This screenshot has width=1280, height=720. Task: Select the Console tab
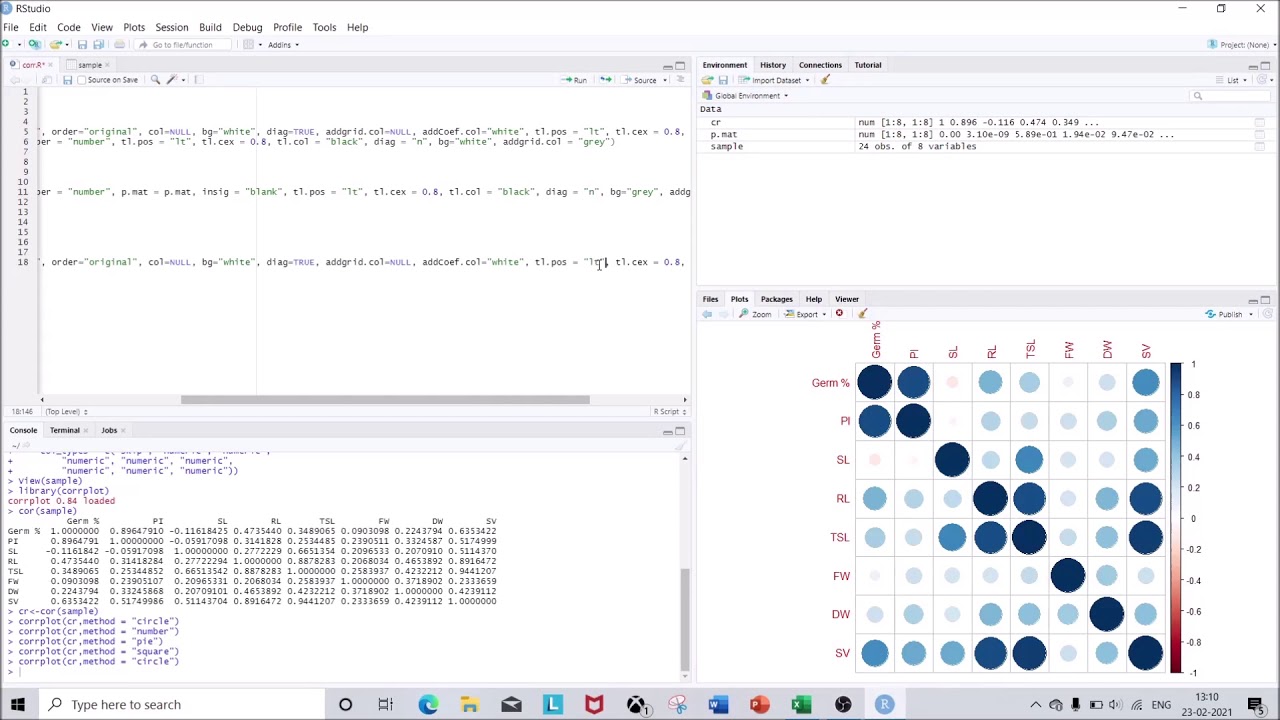click(x=23, y=430)
